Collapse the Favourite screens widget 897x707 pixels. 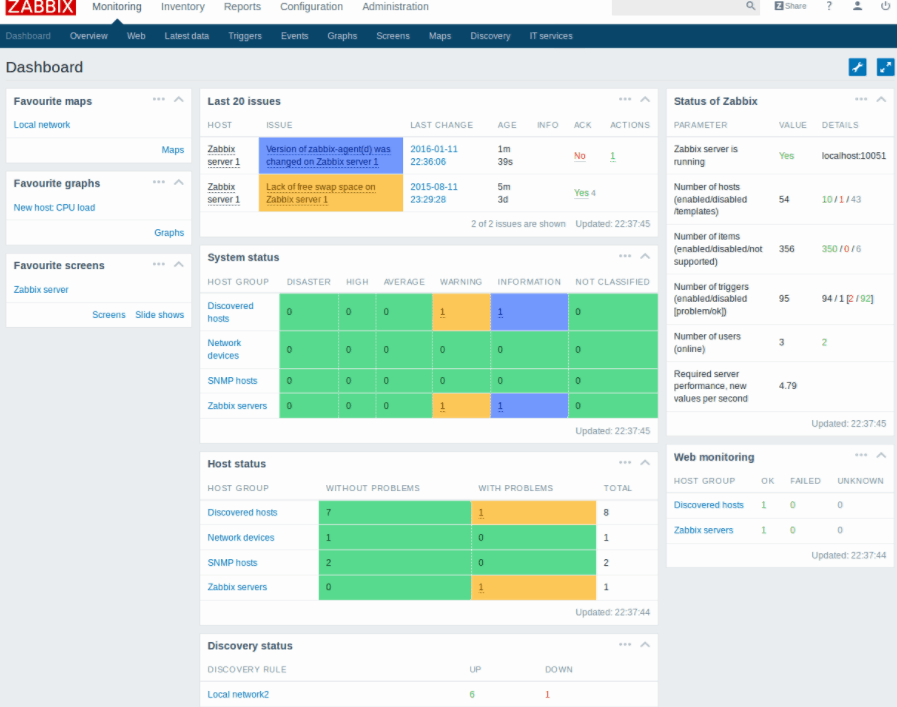178,264
